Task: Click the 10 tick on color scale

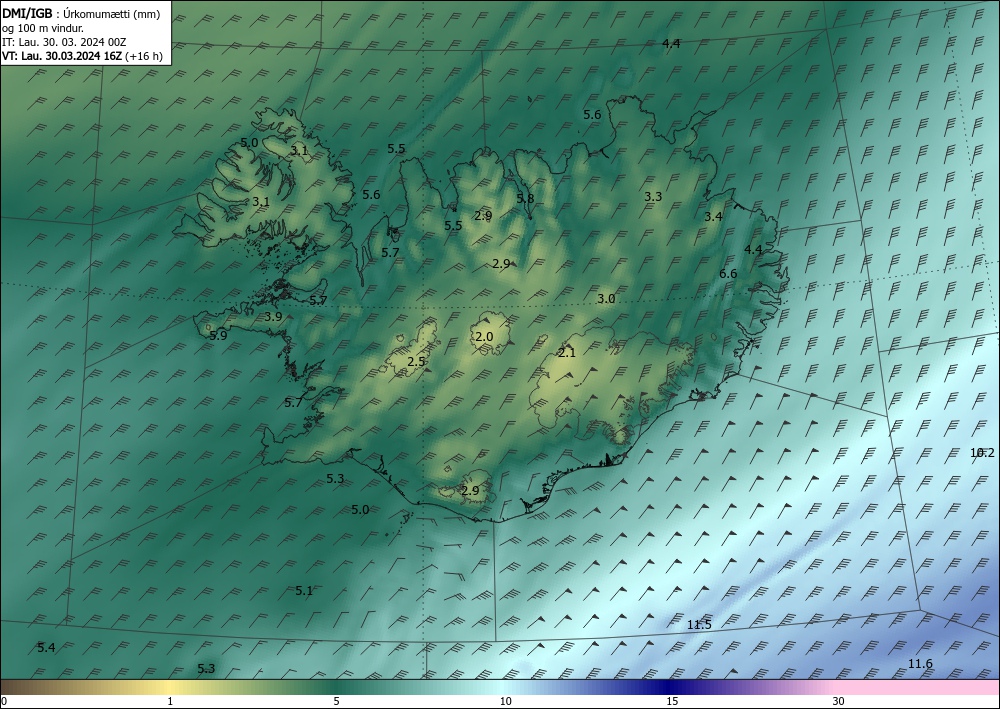Action: (505, 702)
